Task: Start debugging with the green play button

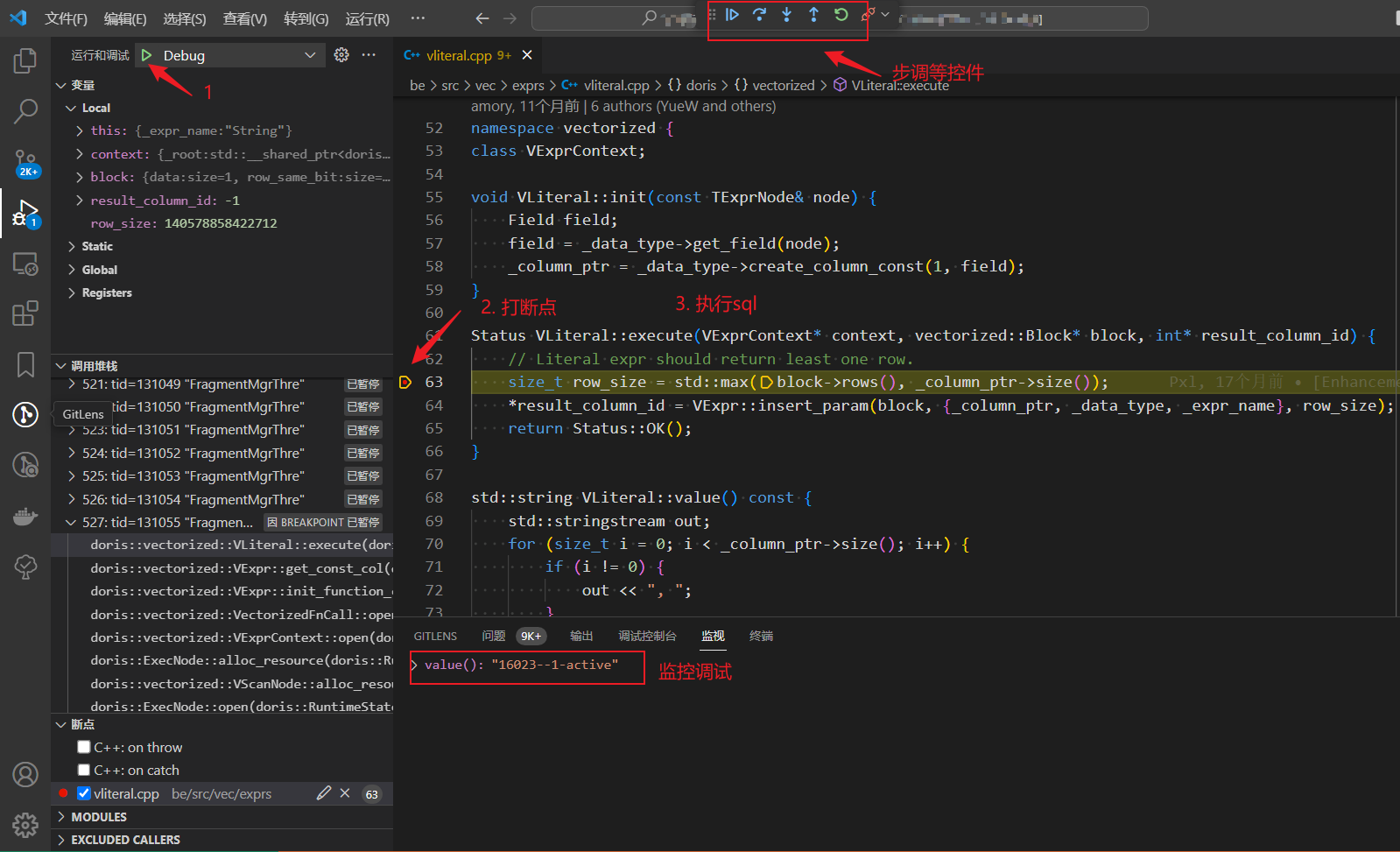Action: [x=147, y=55]
